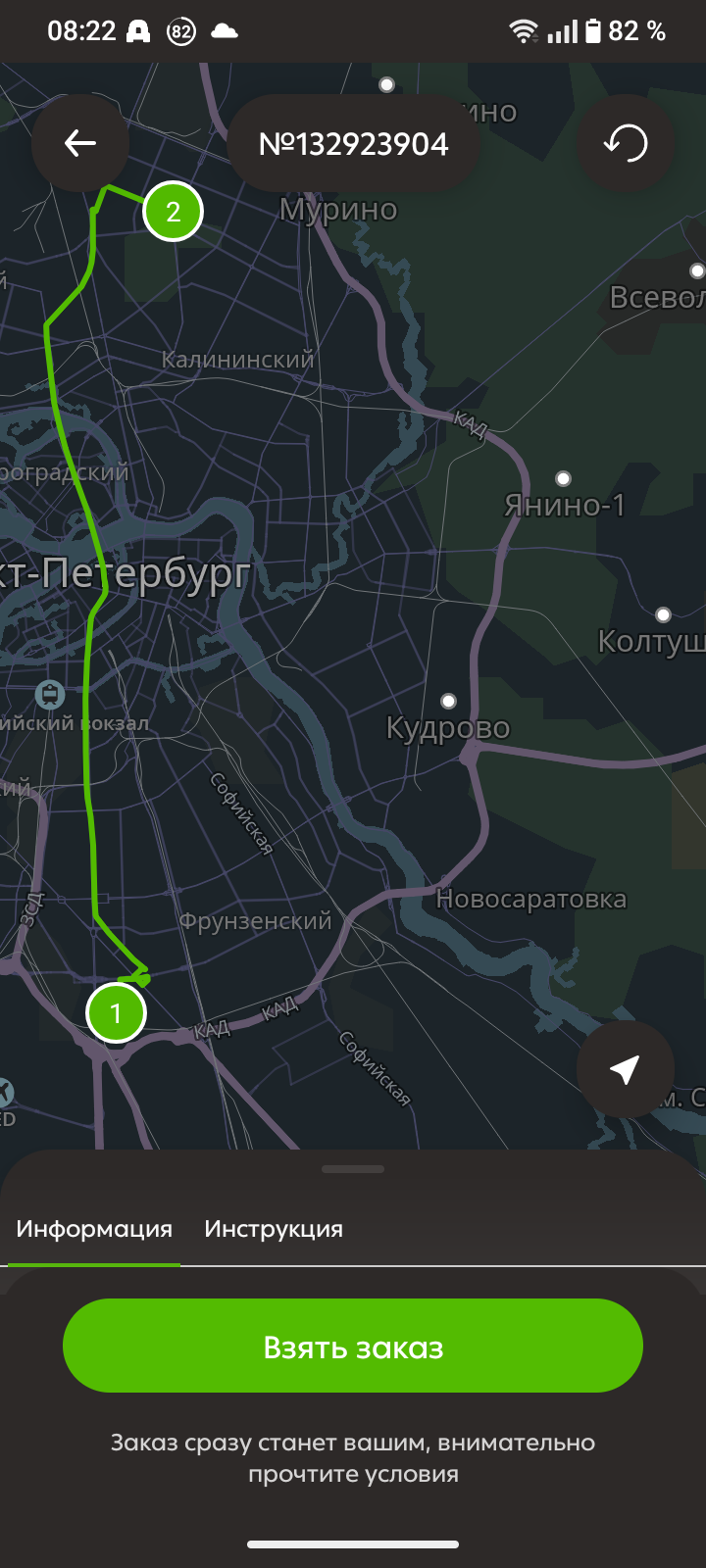The width and height of the screenshot is (706, 1568).
Task: Tap the cloud icon in the status bar
Action: [225, 31]
